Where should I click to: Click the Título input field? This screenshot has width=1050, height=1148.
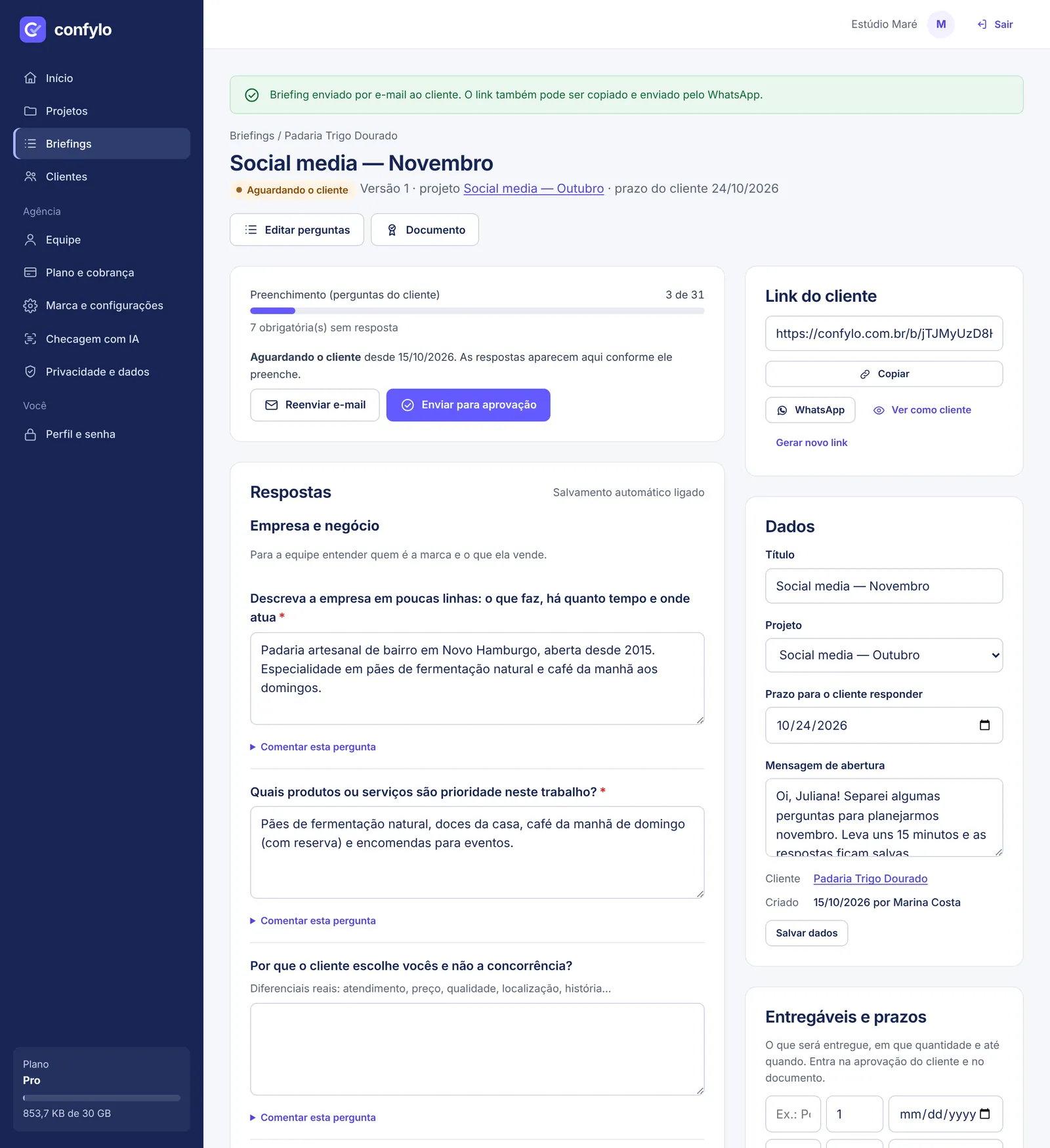coord(884,586)
